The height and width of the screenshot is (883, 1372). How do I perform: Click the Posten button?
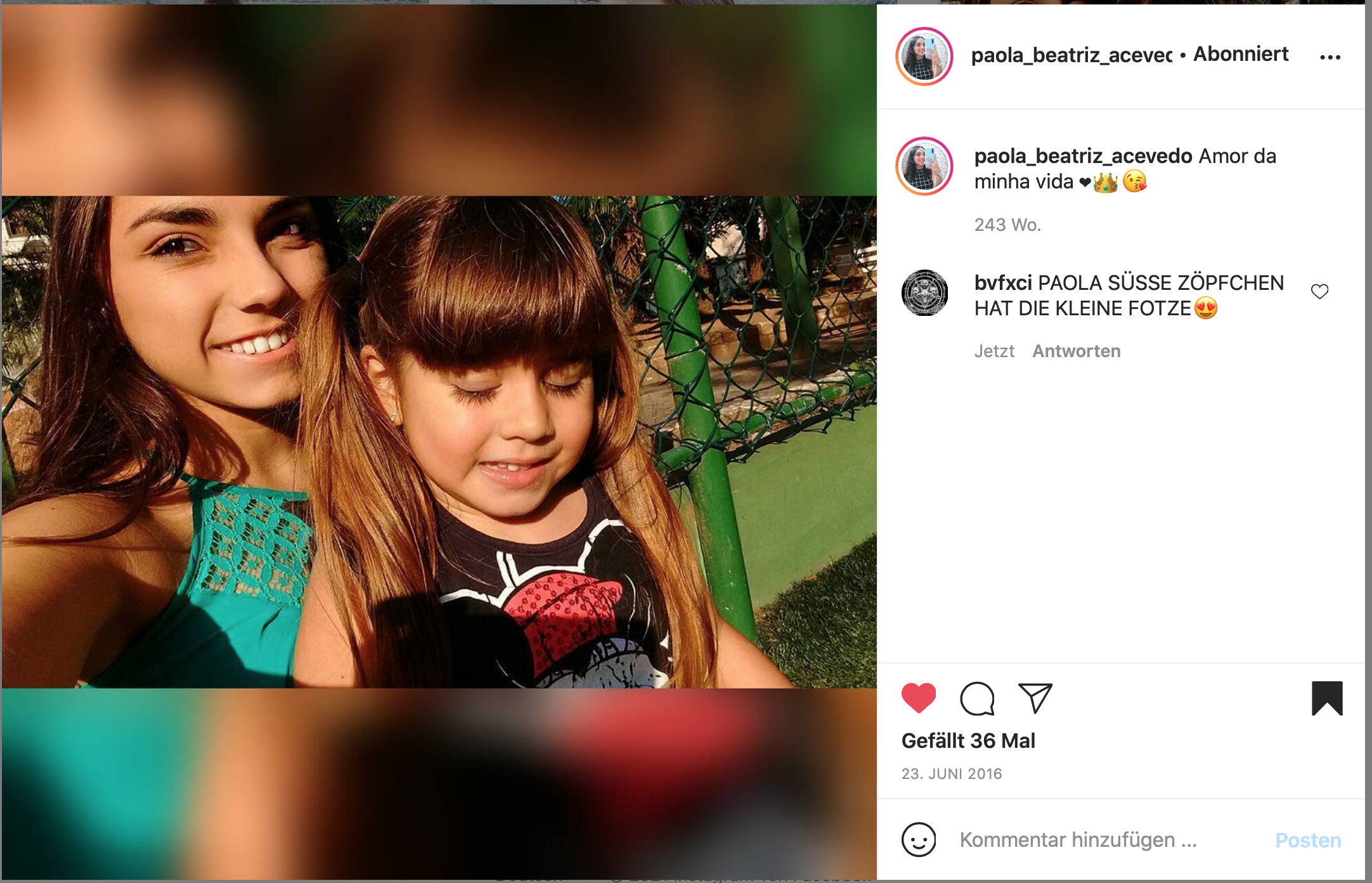pyautogui.click(x=1308, y=840)
